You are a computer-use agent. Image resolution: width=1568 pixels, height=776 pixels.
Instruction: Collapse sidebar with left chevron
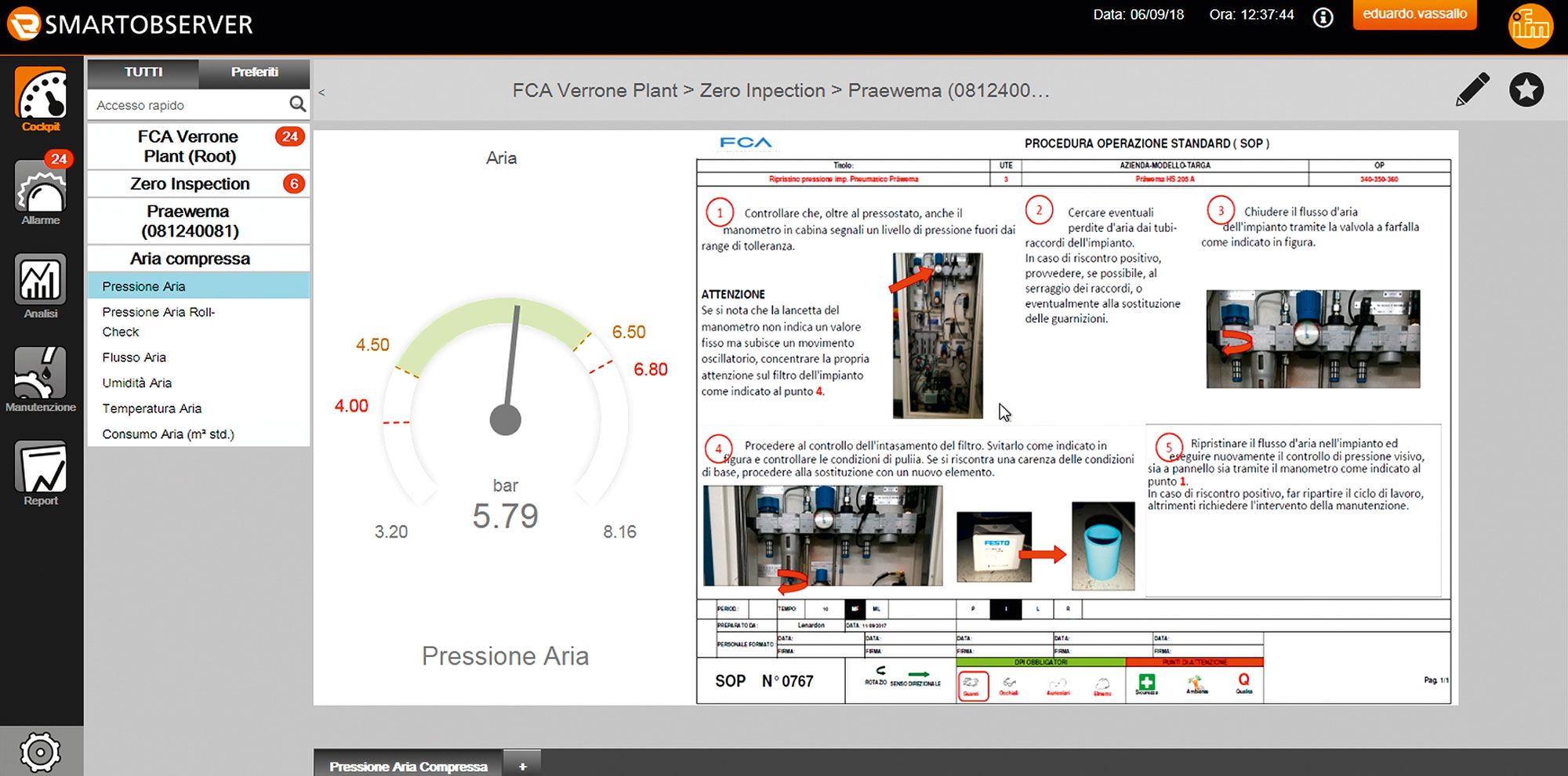pos(321,92)
